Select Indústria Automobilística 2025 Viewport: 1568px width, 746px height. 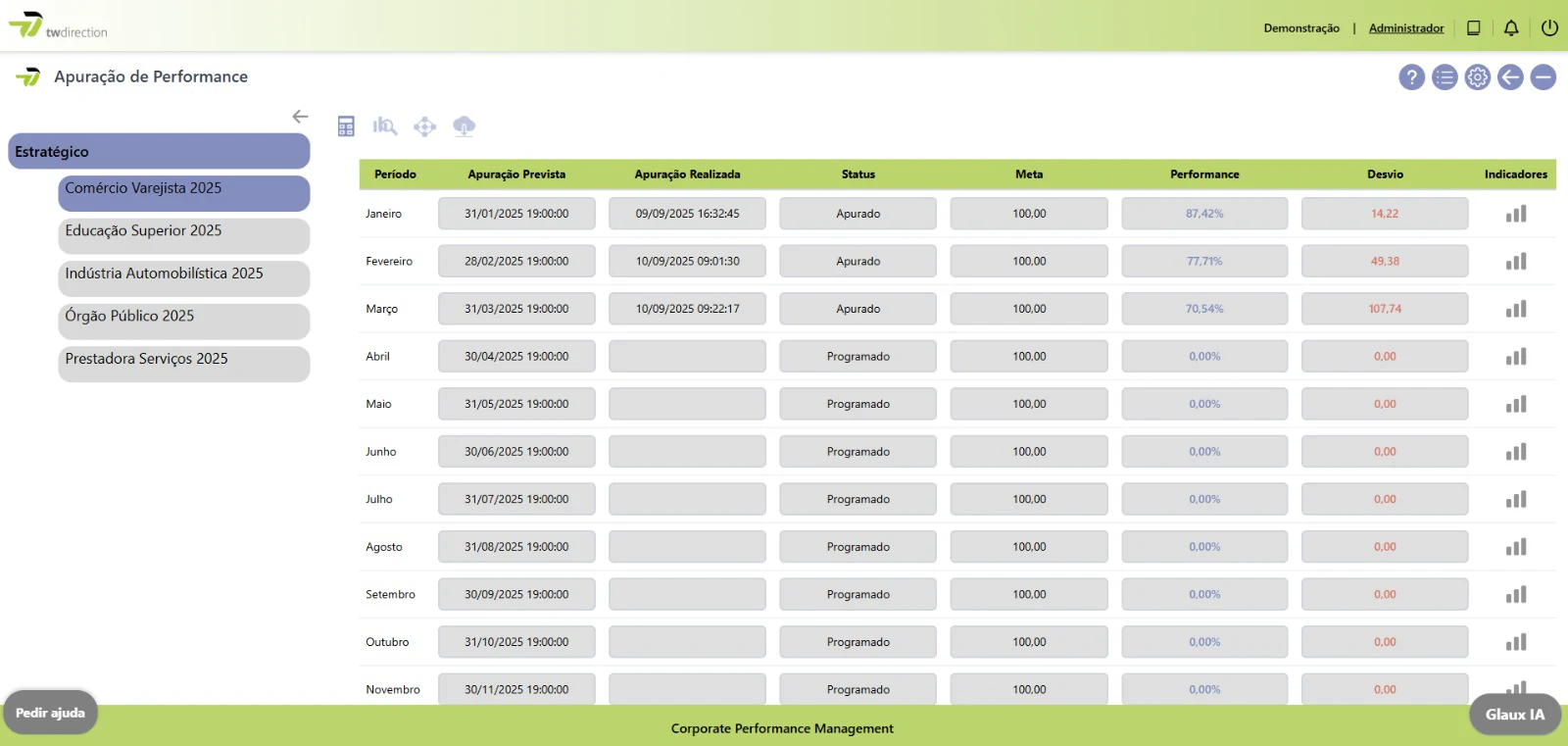(184, 278)
